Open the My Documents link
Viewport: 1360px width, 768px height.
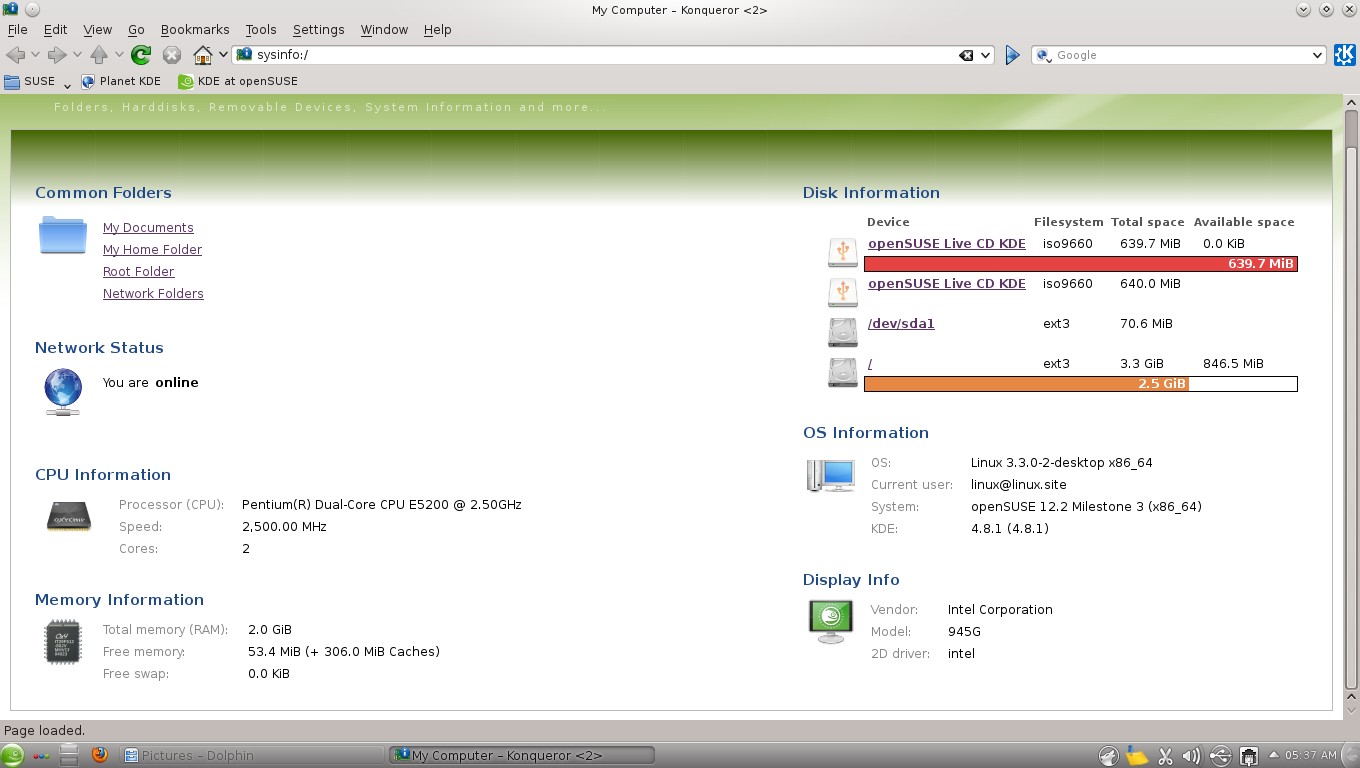tap(148, 228)
